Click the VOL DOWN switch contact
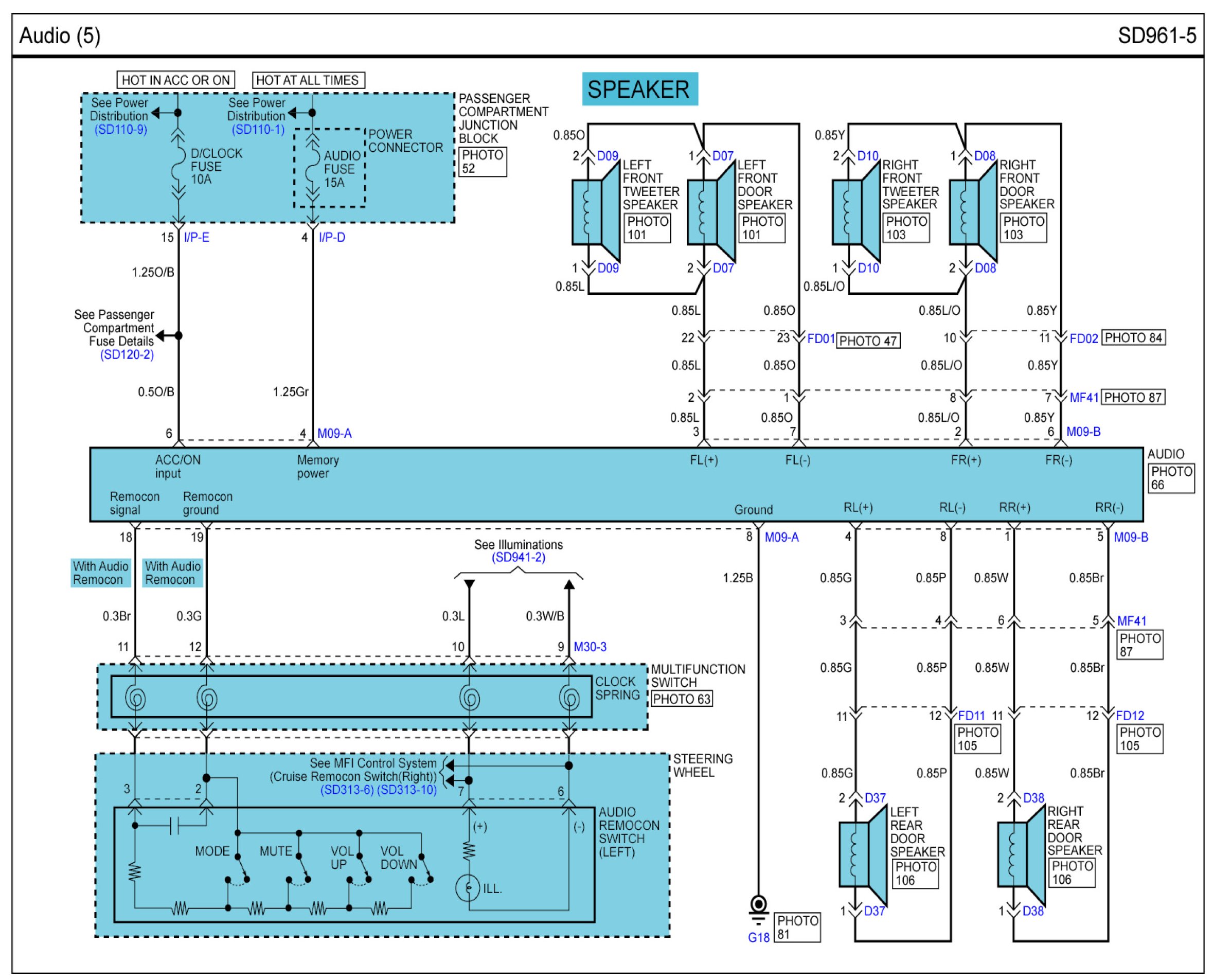Image resolution: width=1214 pixels, height=980 pixels. tap(425, 869)
